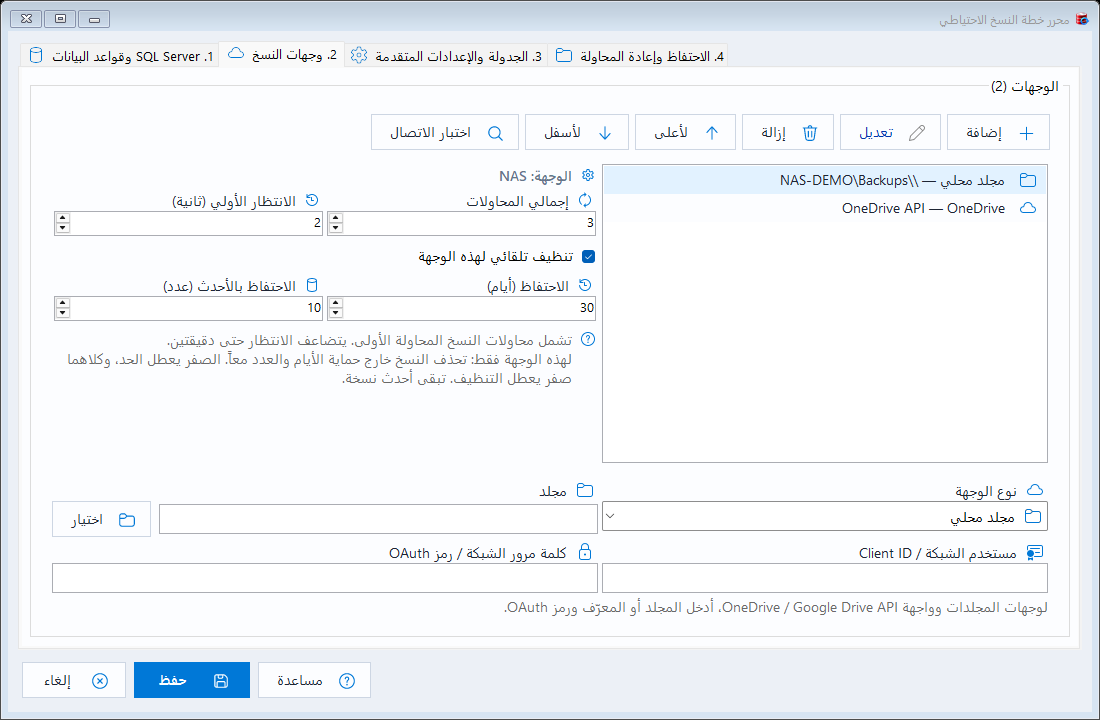The width and height of the screenshot is (1100, 720).
Task: Switch to tab 2 وجهات النسخ
Action: [282, 55]
